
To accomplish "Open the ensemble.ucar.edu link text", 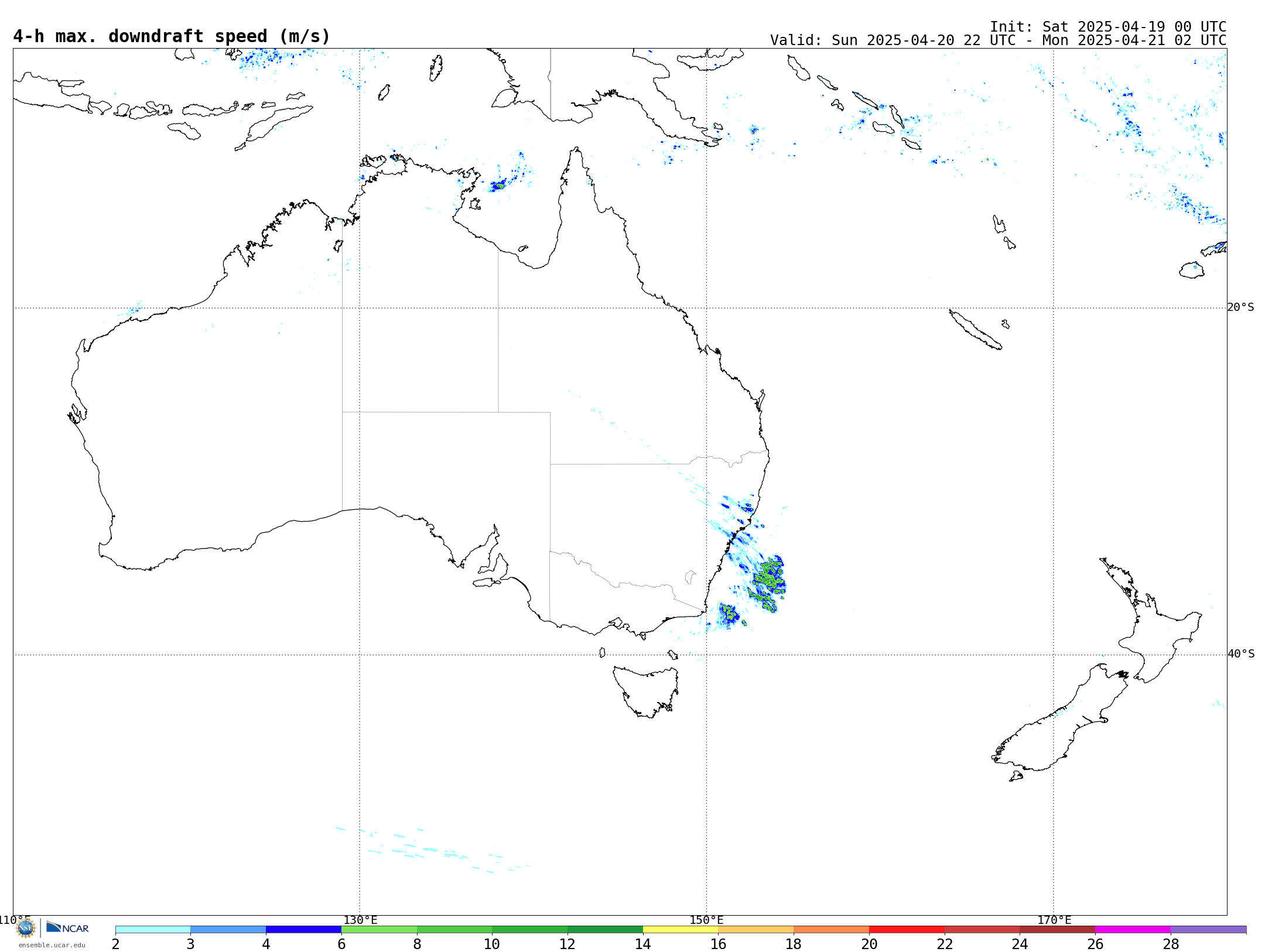I will [x=52, y=945].
